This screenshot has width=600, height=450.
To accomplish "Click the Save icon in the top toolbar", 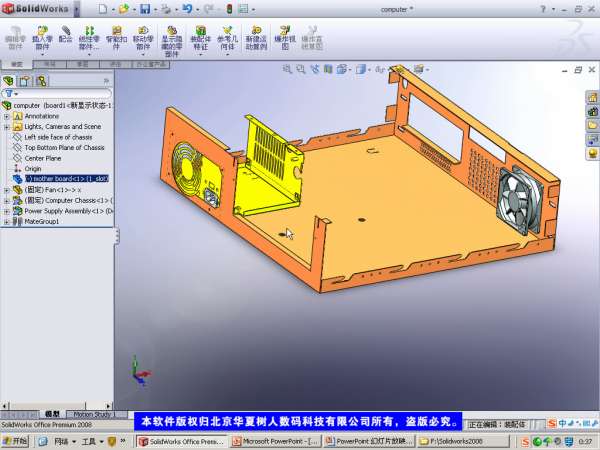I will [145, 10].
